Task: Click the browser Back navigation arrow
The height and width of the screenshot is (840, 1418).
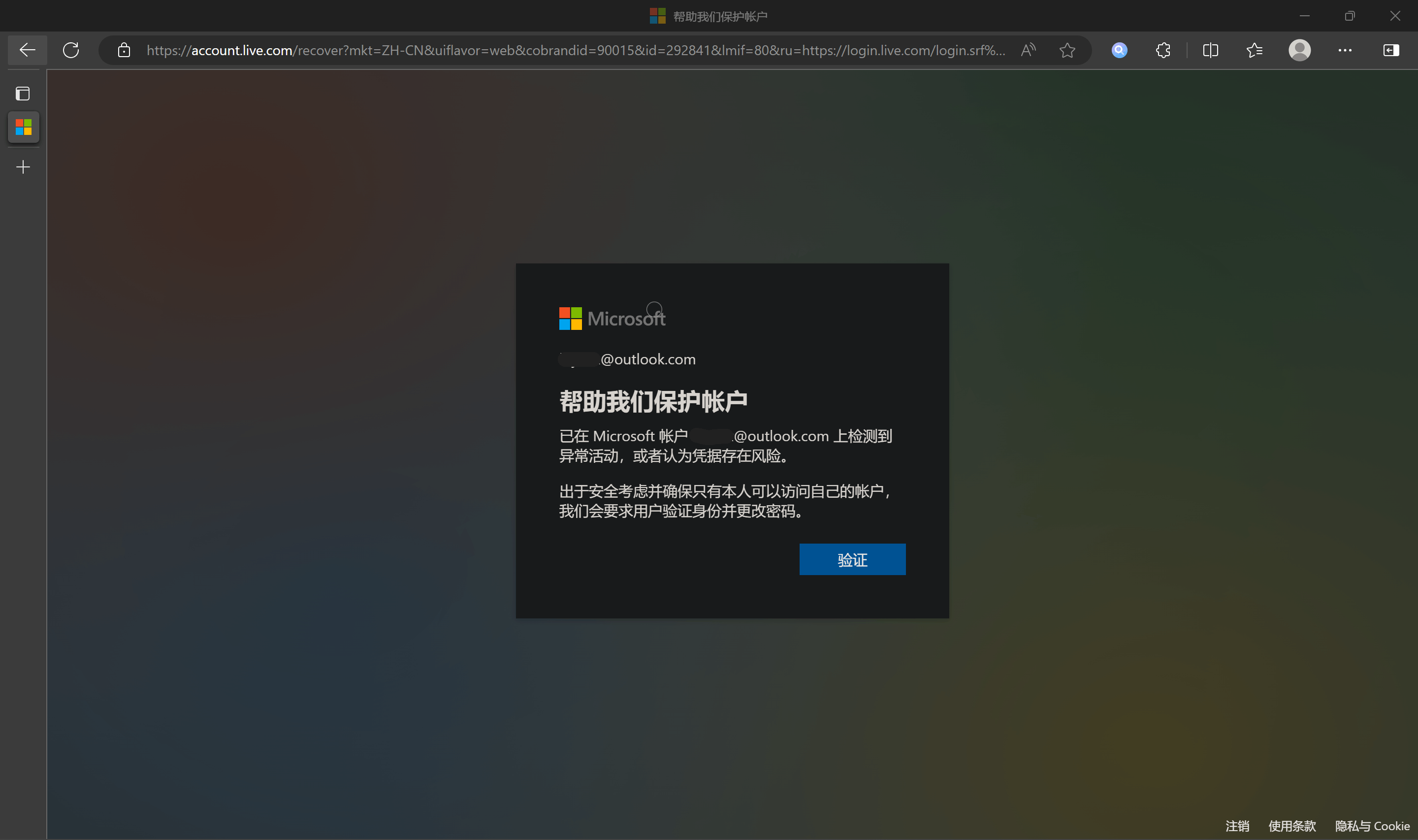Action: click(27, 50)
